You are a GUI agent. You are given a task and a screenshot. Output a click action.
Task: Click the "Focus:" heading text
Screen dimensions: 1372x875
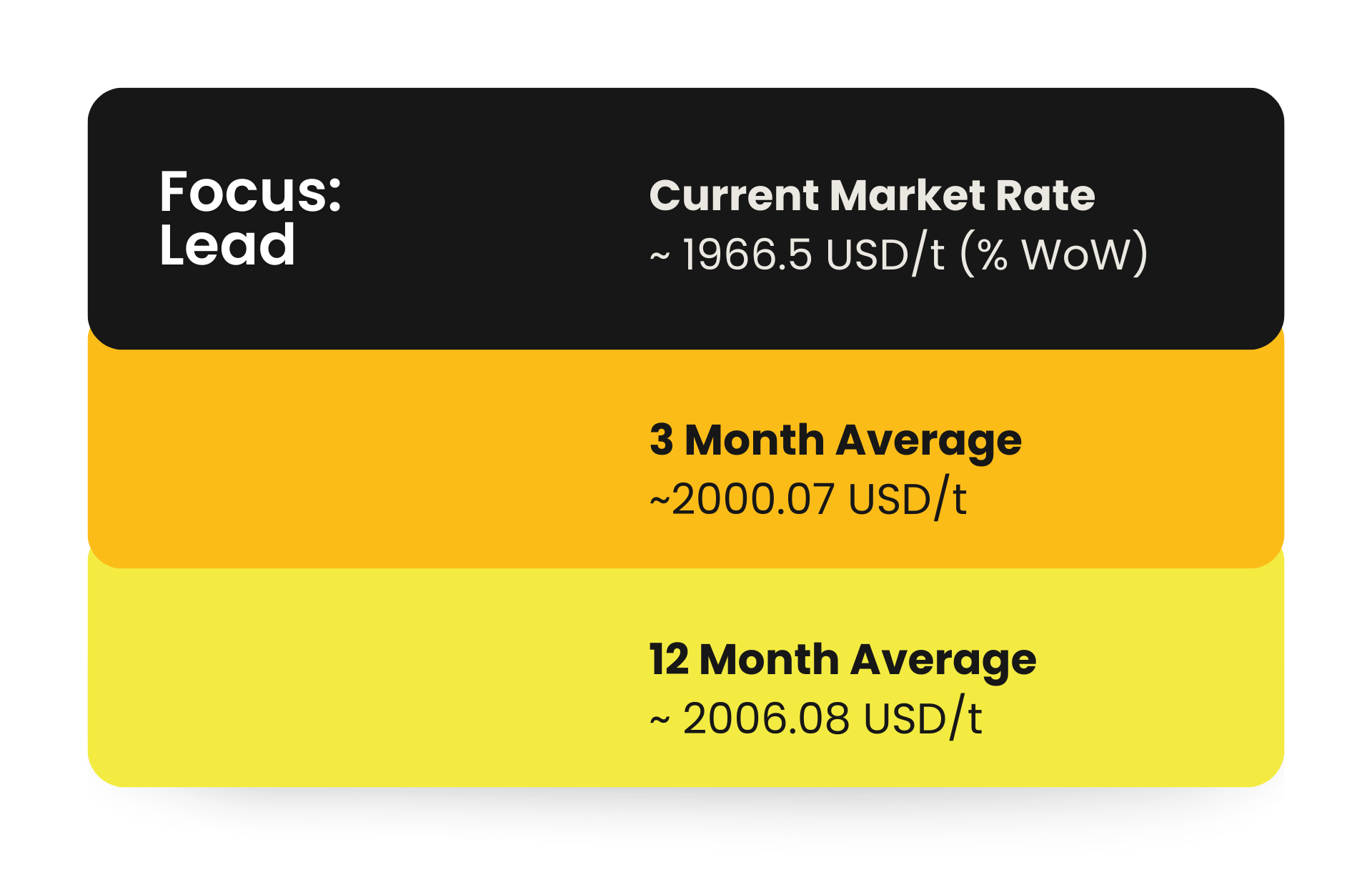250,192
